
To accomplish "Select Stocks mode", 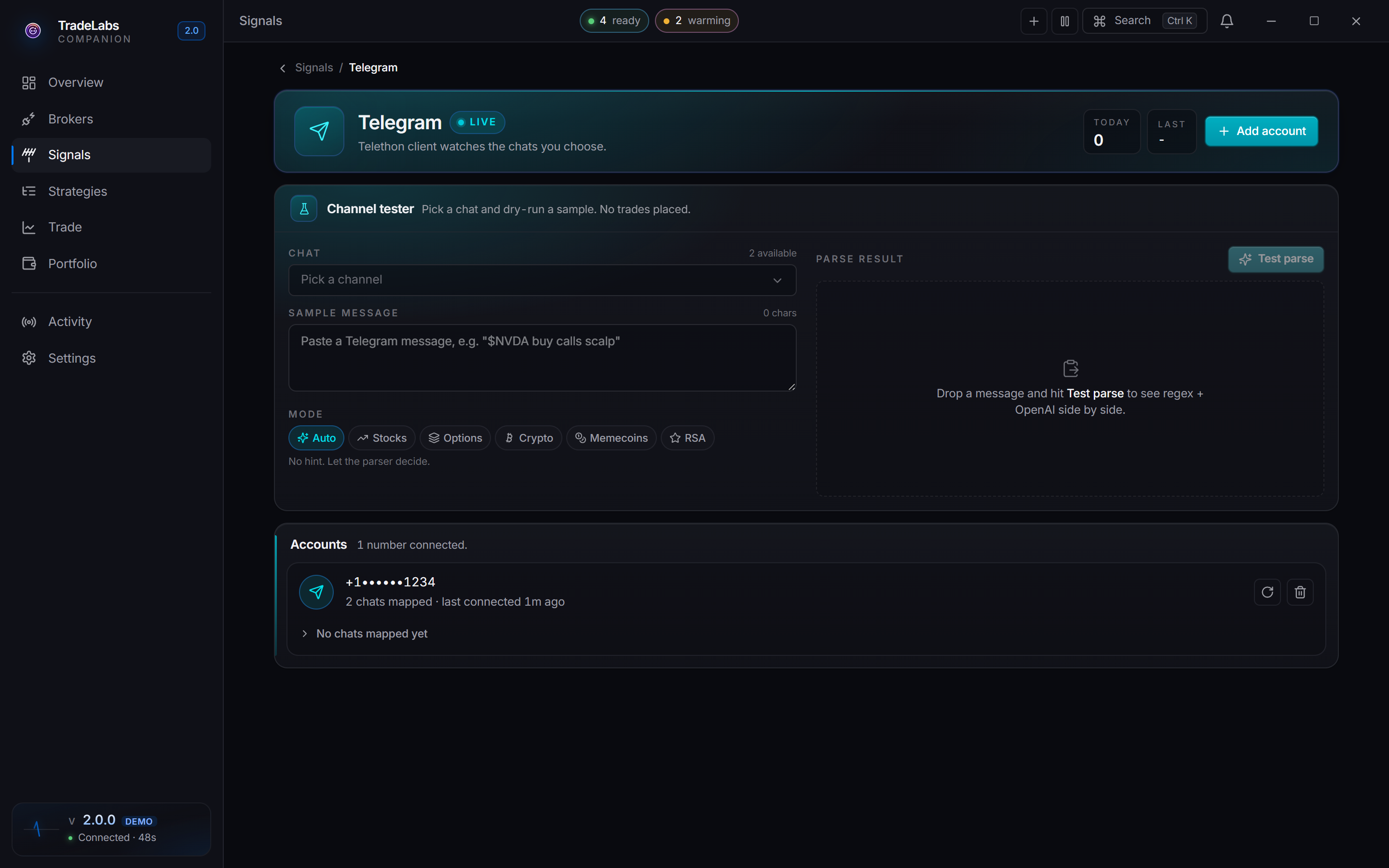I will point(381,438).
